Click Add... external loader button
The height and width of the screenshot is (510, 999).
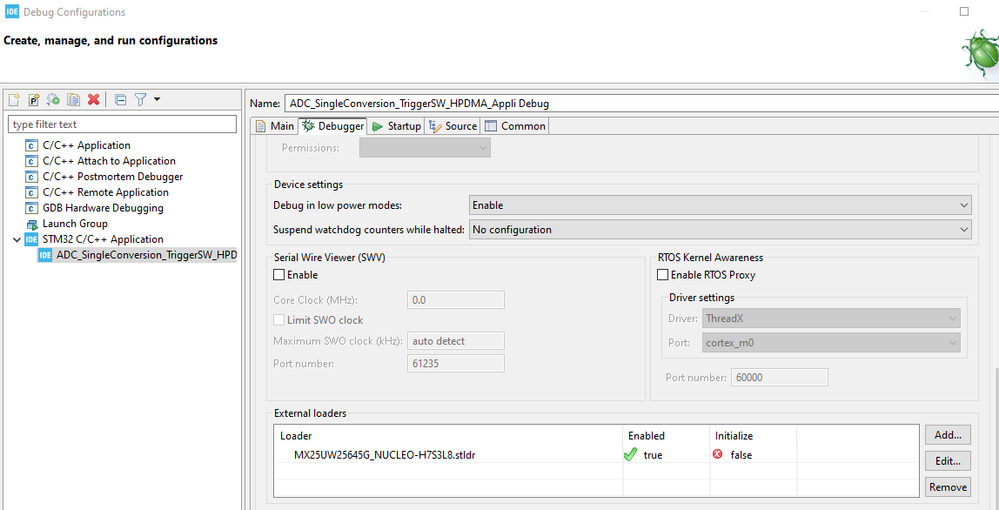pyautogui.click(x=947, y=435)
